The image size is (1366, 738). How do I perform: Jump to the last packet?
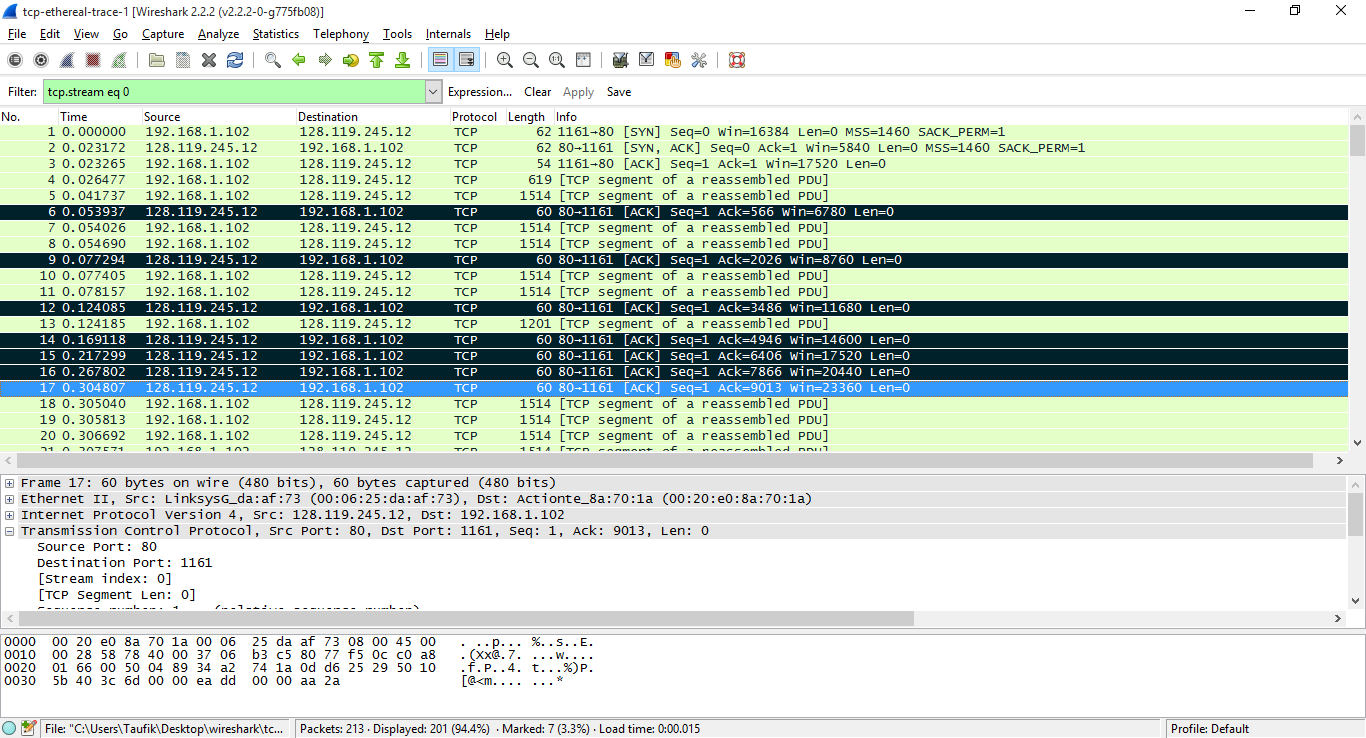(x=403, y=60)
